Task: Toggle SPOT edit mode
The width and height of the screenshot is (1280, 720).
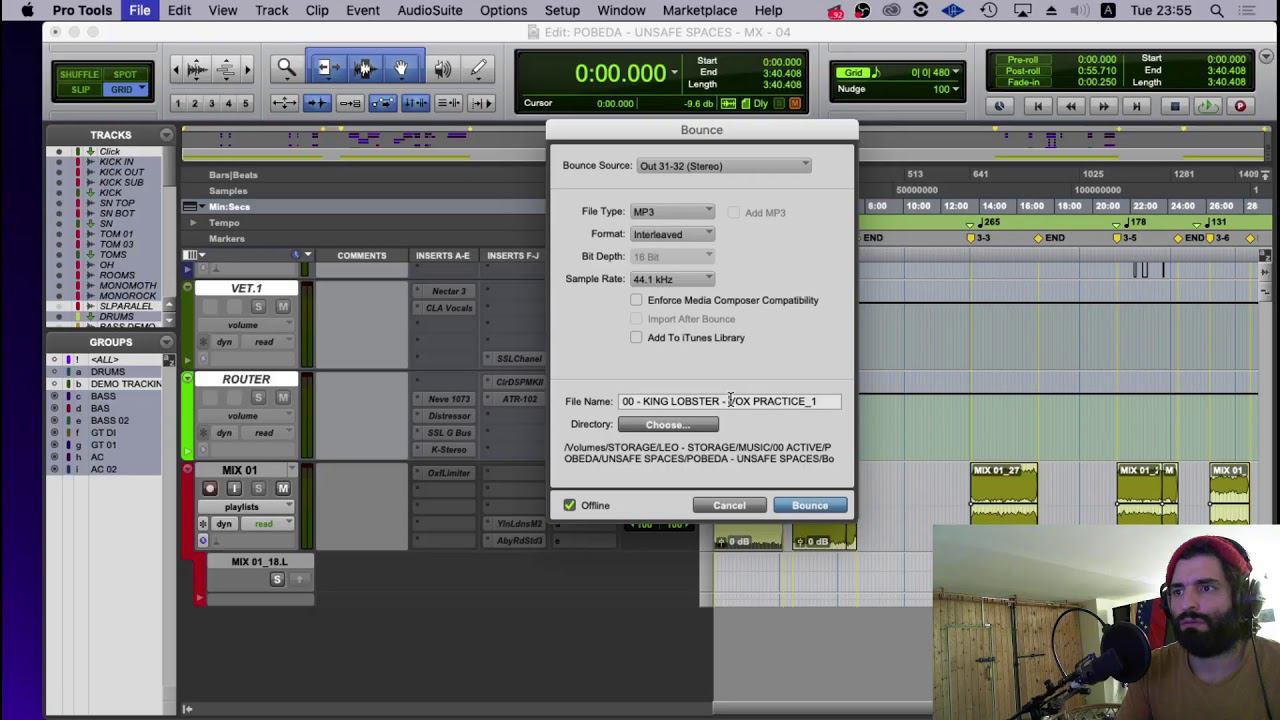Action: pyautogui.click(x=124, y=74)
